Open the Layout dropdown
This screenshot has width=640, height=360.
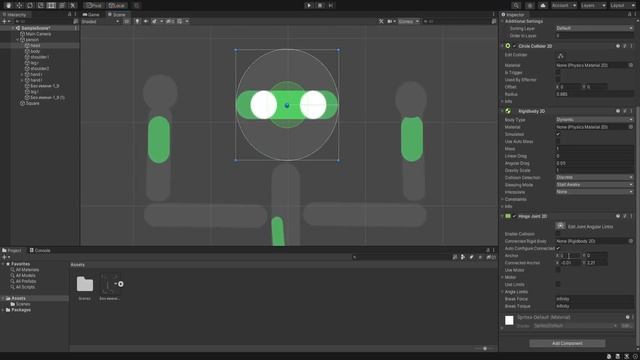coord(623,5)
